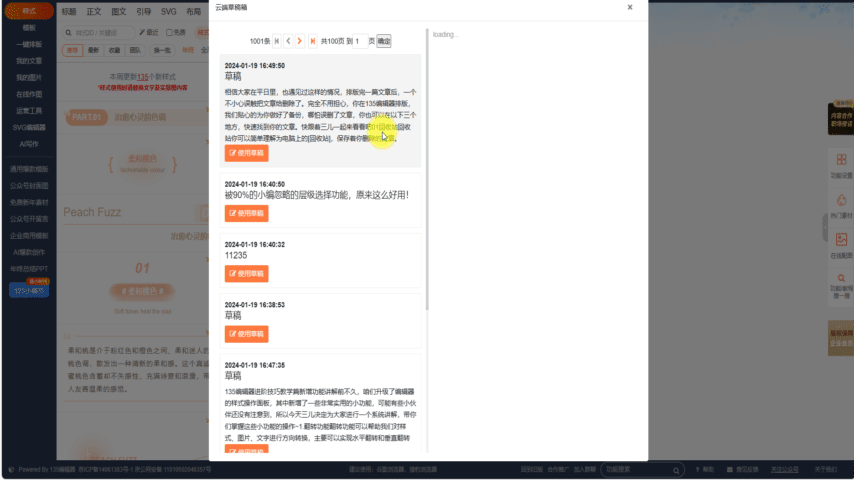Open SVG编辑器 in left sidebar

pos(29,127)
